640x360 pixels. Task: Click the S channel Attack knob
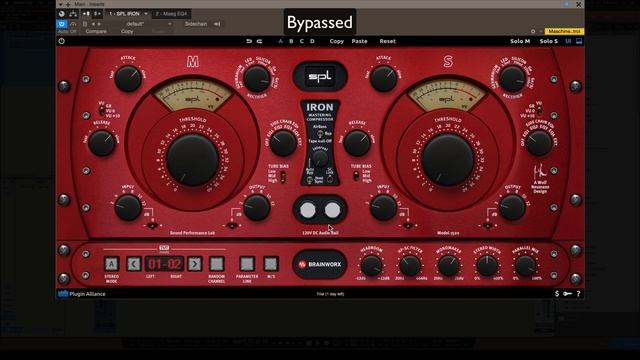[x=383, y=78]
